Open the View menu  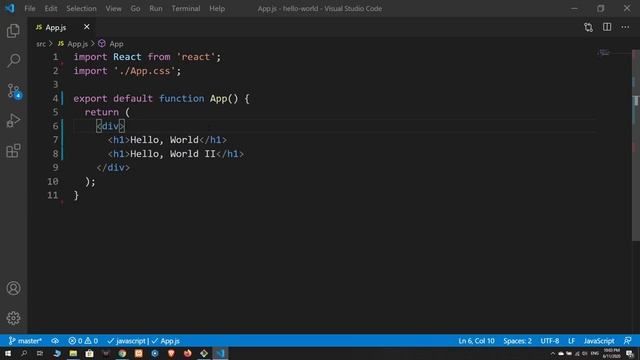pyautogui.click(x=113, y=8)
